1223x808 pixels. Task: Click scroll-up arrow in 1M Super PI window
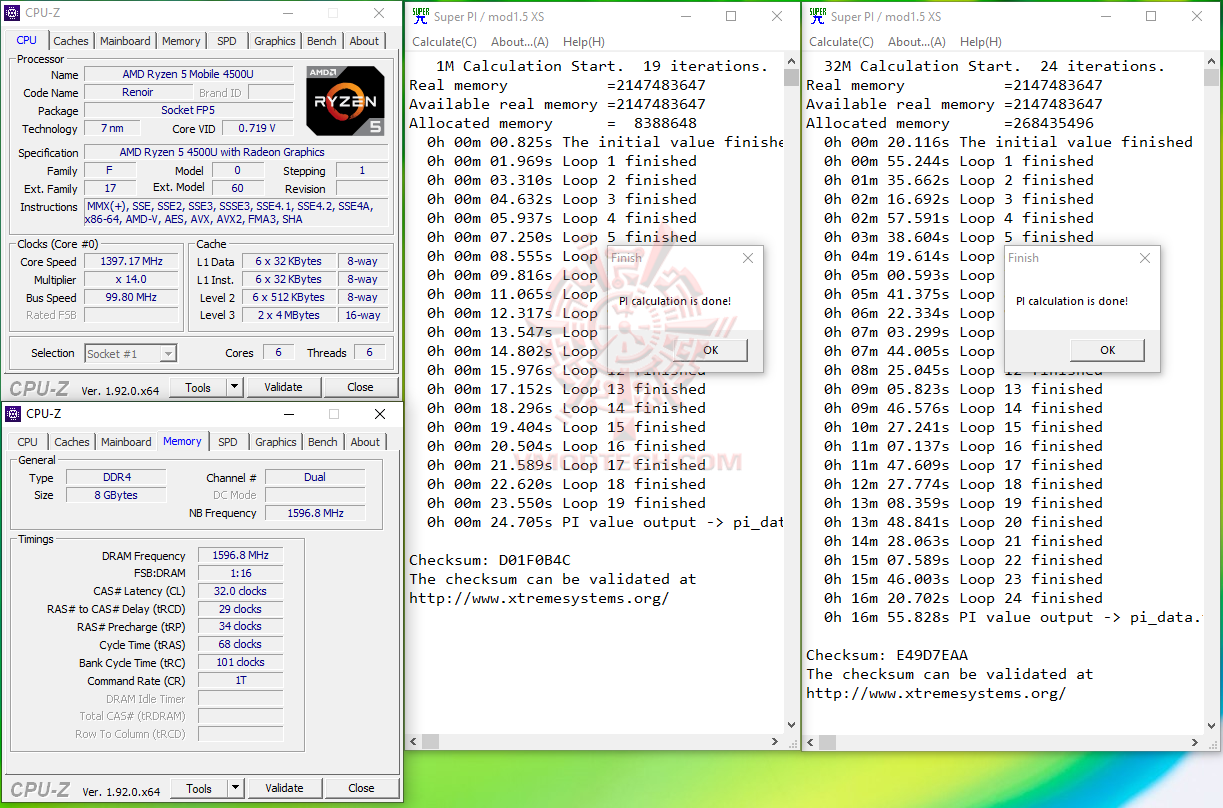(791, 62)
